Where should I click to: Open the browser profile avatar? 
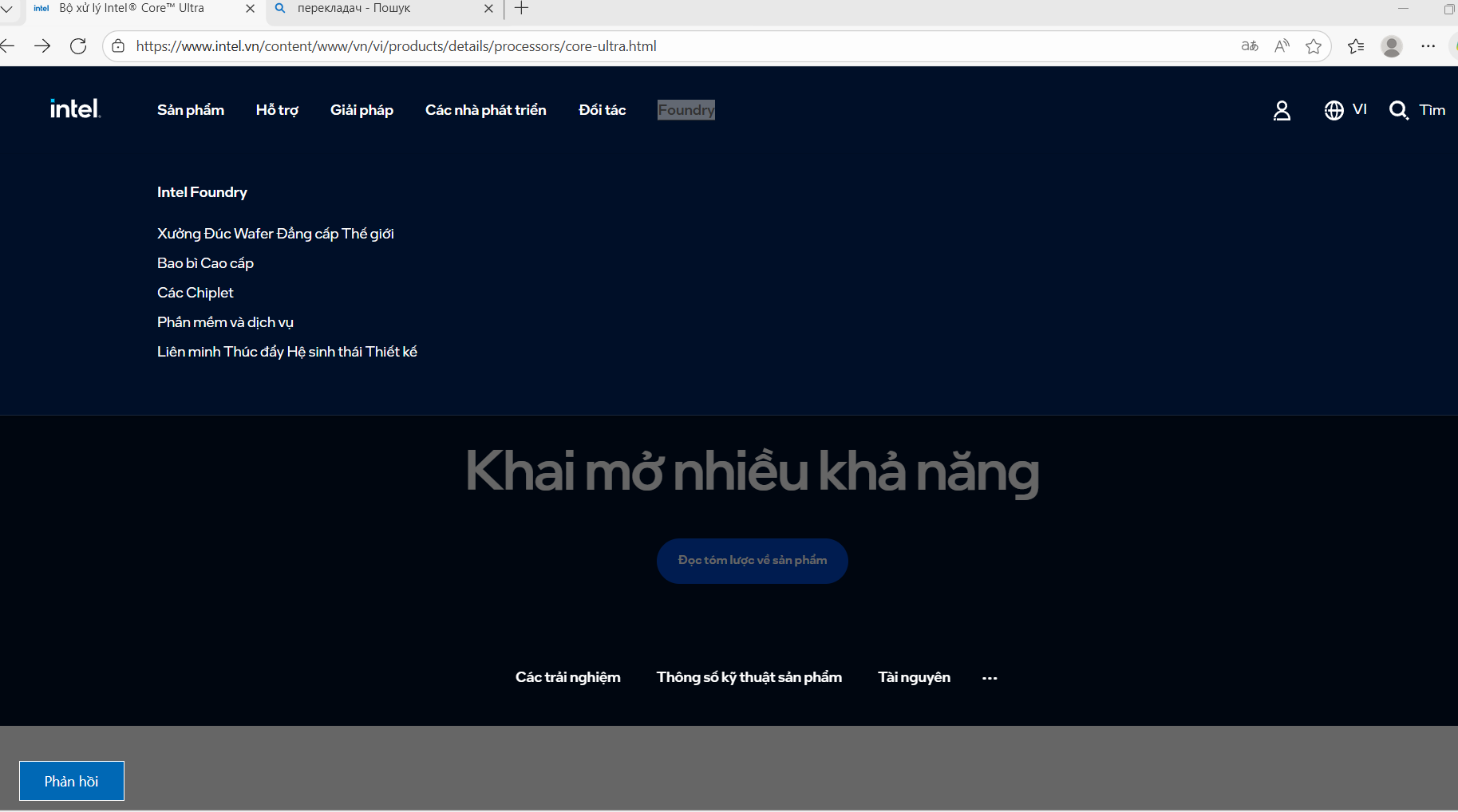[x=1392, y=46]
